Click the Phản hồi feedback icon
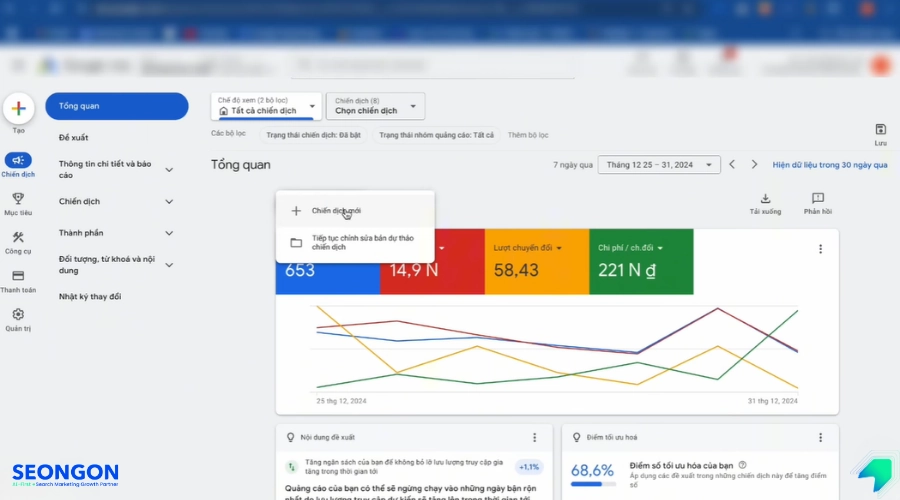Image resolution: width=900 pixels, height=500 pixels. (818, 199)
